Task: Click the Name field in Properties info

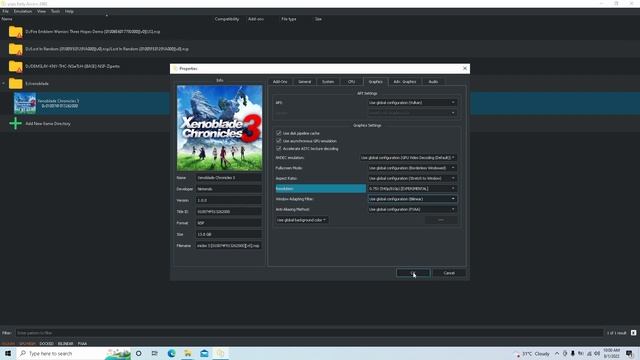Action: pyautogui.click(x=229, y=178)
